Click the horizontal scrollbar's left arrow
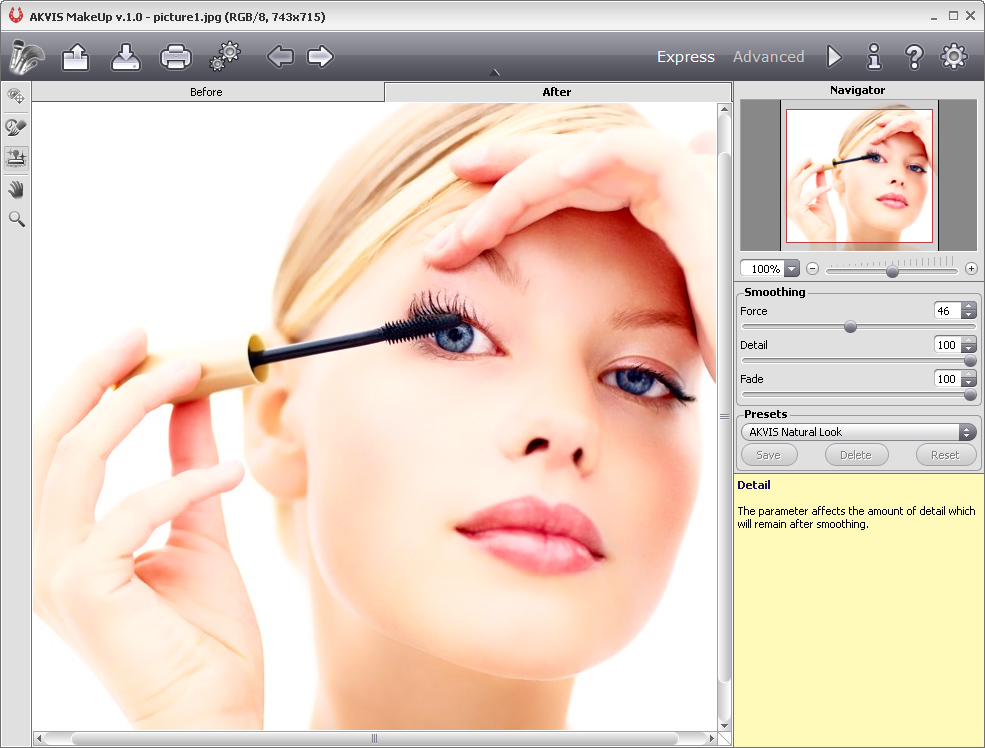The image size is (985, 748). (38, 739)
